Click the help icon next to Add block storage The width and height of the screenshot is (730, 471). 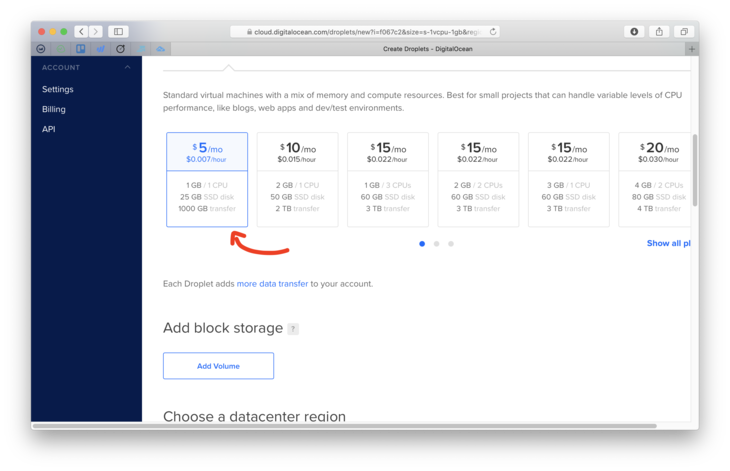click(293, 329)
